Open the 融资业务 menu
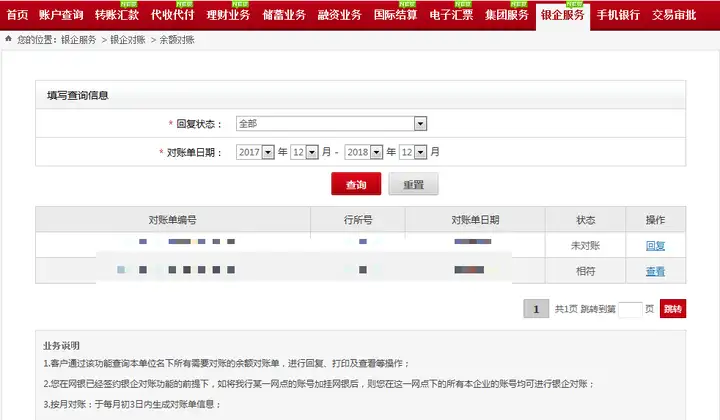The width and height of the screenshot is (720, 420). pyautogui.click(x=340, y=15)
